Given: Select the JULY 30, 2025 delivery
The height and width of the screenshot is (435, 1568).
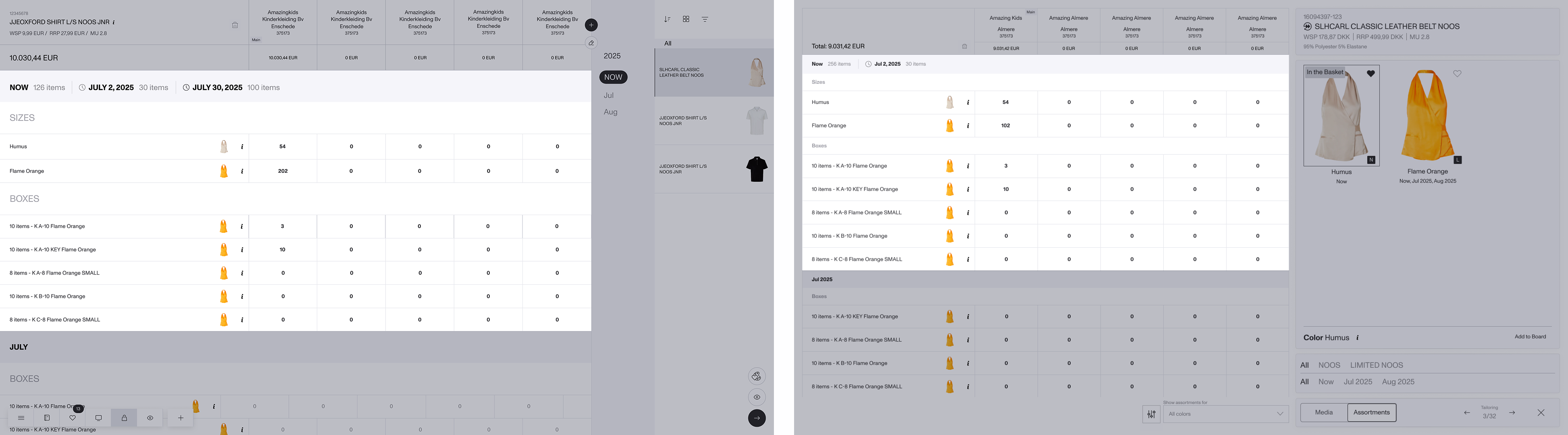Looking at the screenshot, I should click(217, 88).
